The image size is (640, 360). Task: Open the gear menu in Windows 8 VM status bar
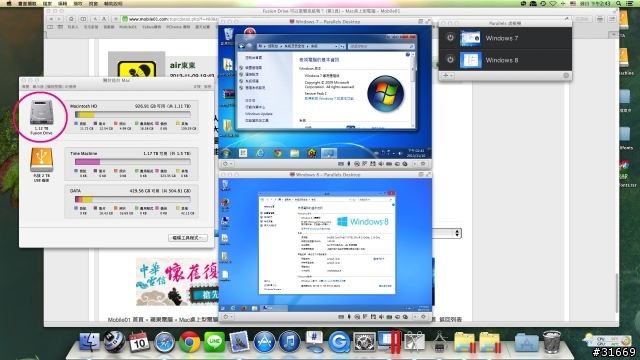click(423, 316)
